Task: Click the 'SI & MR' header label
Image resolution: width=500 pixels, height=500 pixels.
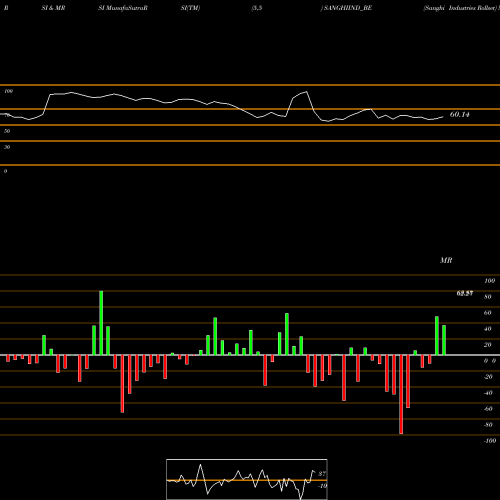Action: click(x=53, y=8)
